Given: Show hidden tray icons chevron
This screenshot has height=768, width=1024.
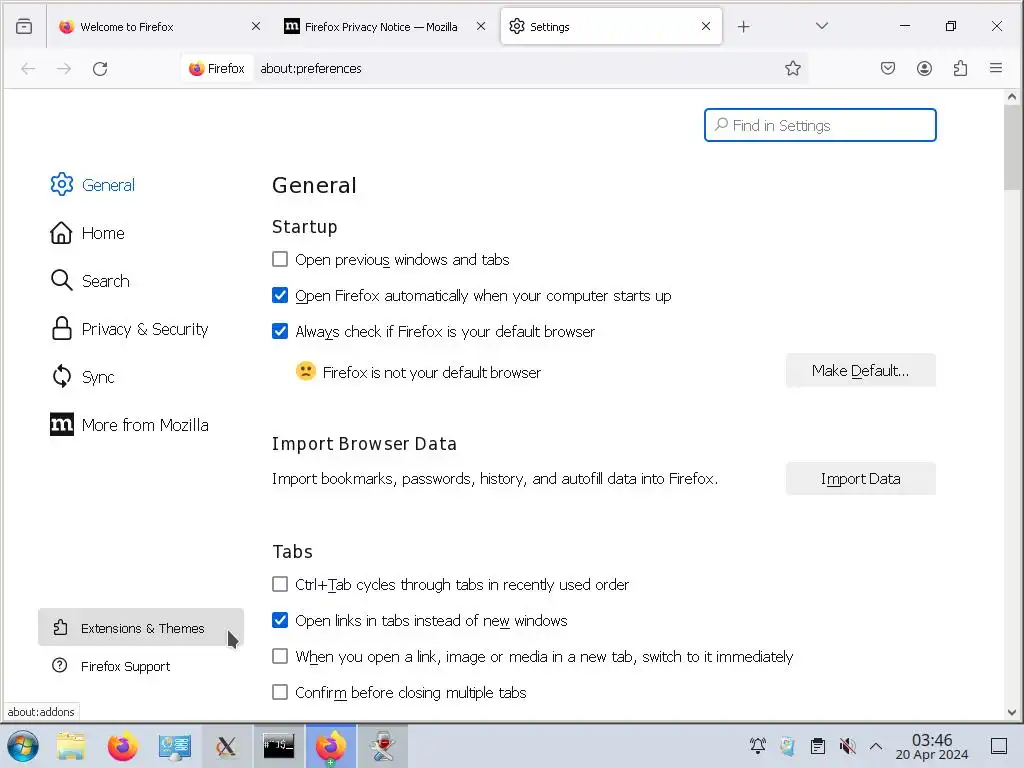Looking at the screenshot, I should coord(876,746).
